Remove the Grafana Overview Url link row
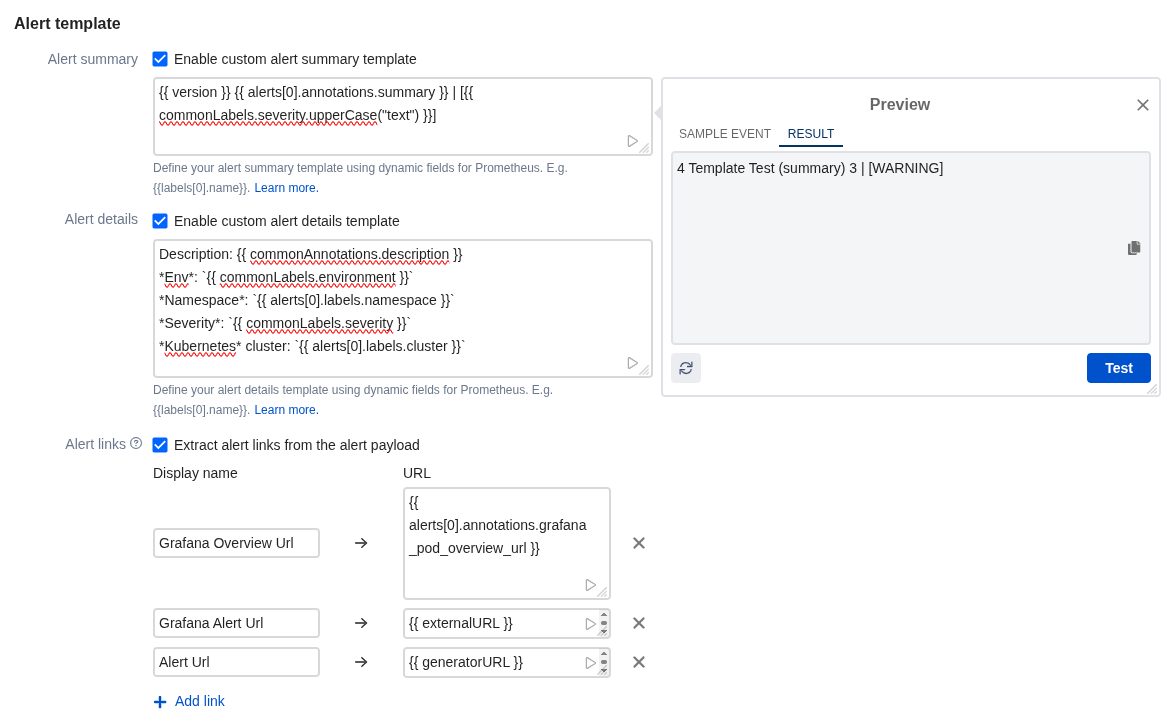 639,543
